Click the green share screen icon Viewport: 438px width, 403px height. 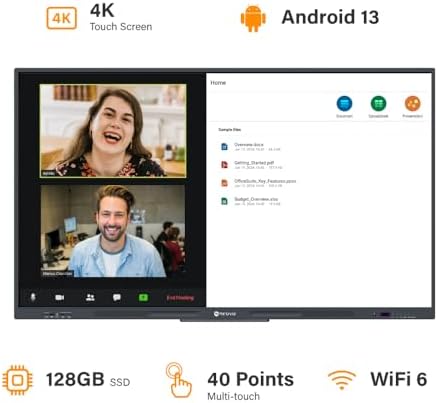(x=143, y=297)
